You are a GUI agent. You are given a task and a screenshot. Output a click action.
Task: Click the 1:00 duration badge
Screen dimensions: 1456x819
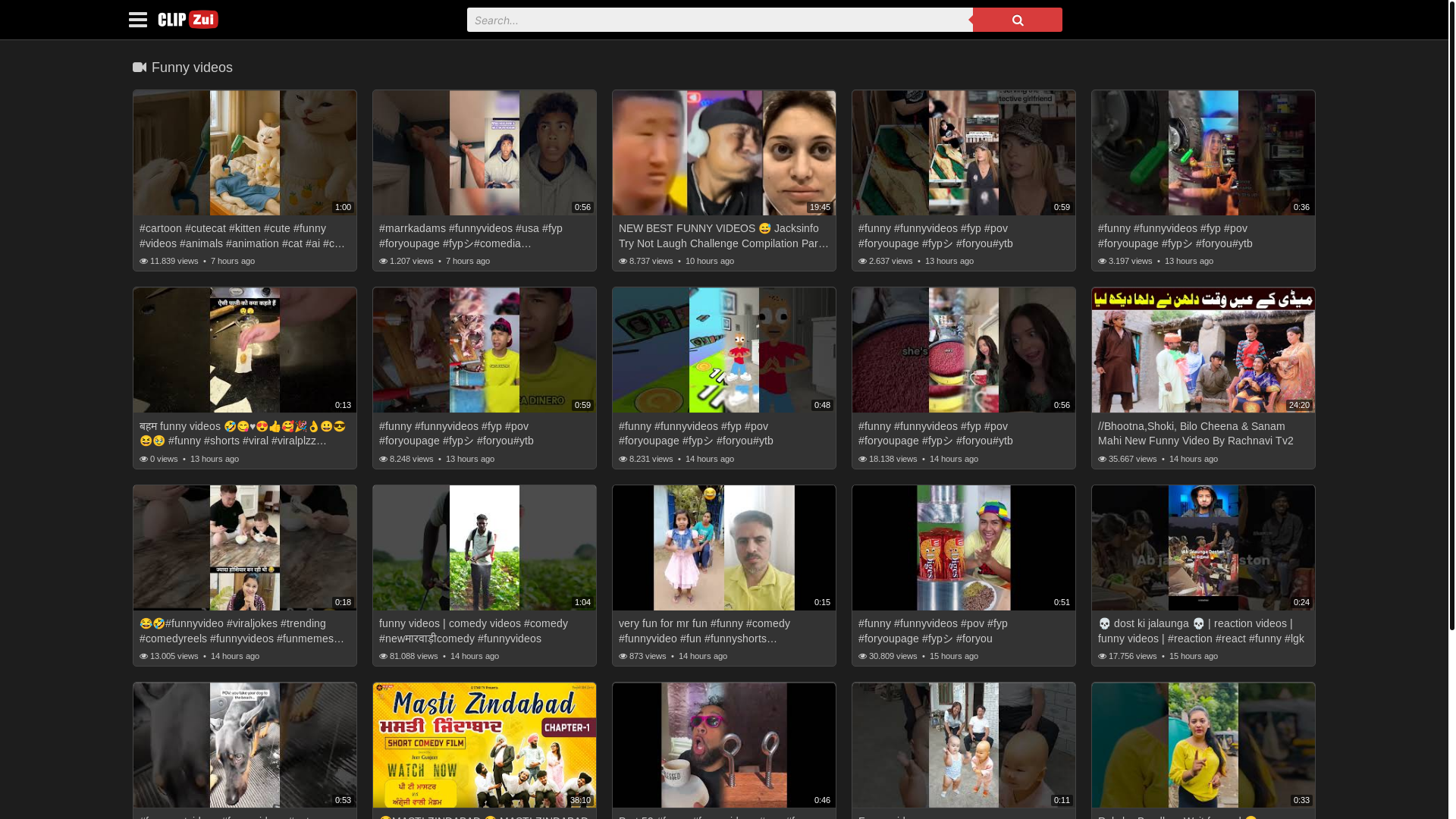click(x=344, y=207)
